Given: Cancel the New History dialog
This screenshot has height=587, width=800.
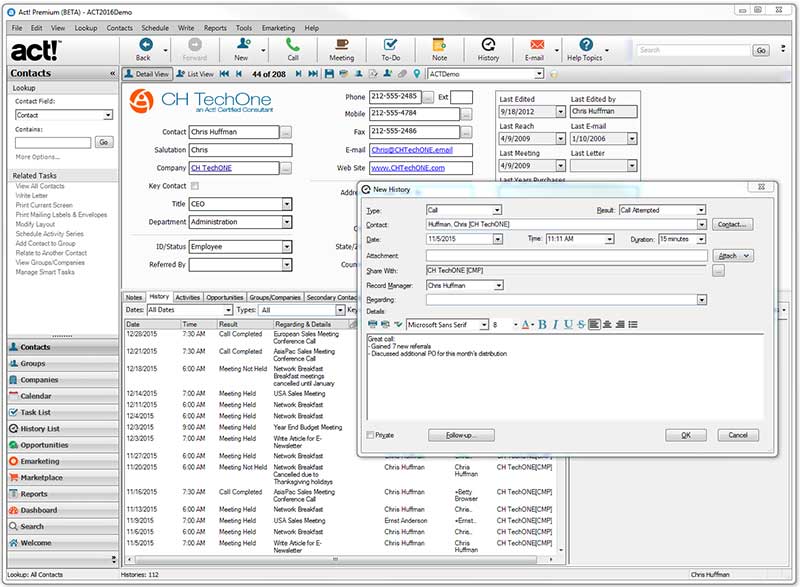Looking at the screenshot, I should [738, 435].
